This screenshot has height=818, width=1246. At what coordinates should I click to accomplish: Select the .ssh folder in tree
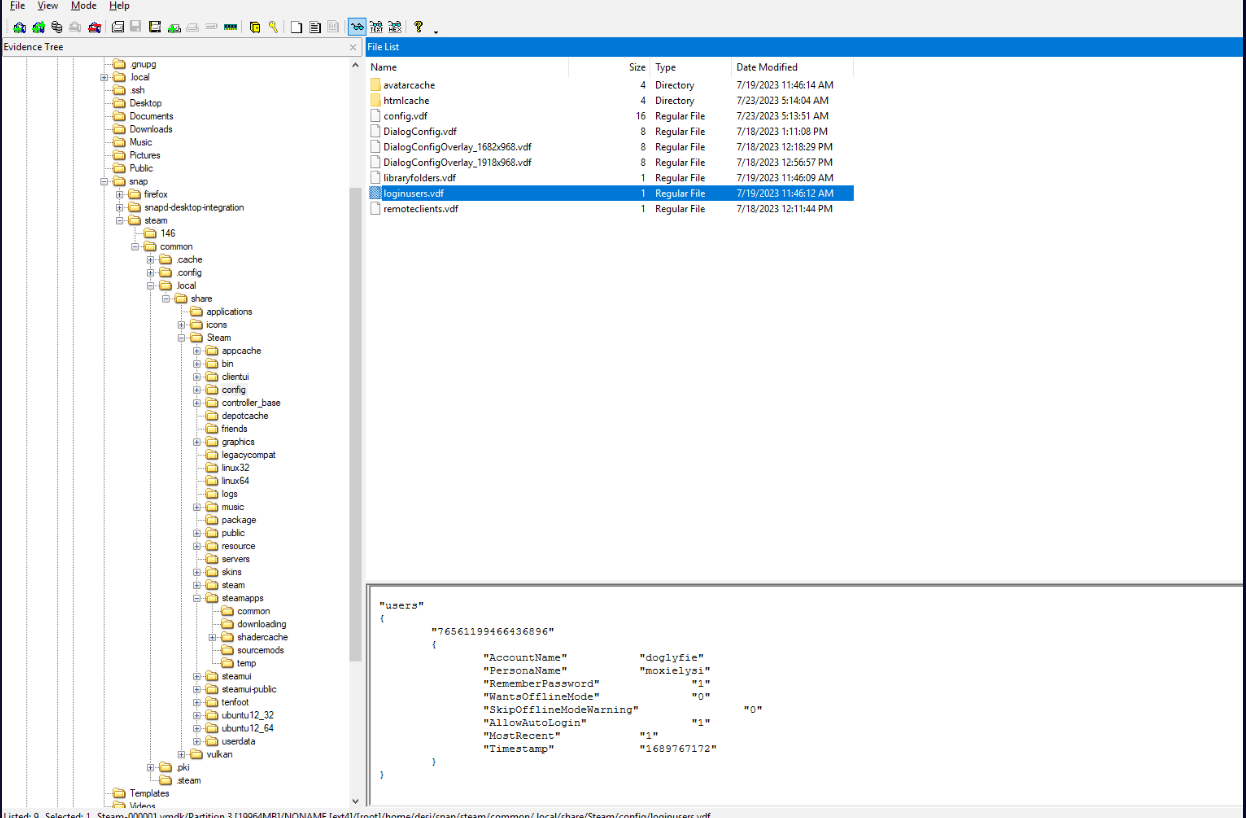click(x=137, y=90)
